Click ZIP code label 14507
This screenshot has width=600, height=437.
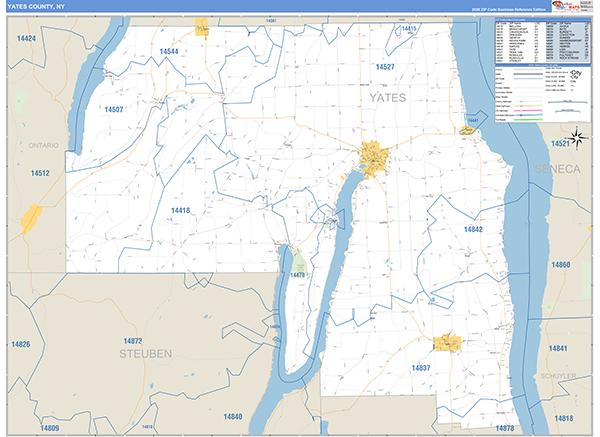(x=114, y=109)
